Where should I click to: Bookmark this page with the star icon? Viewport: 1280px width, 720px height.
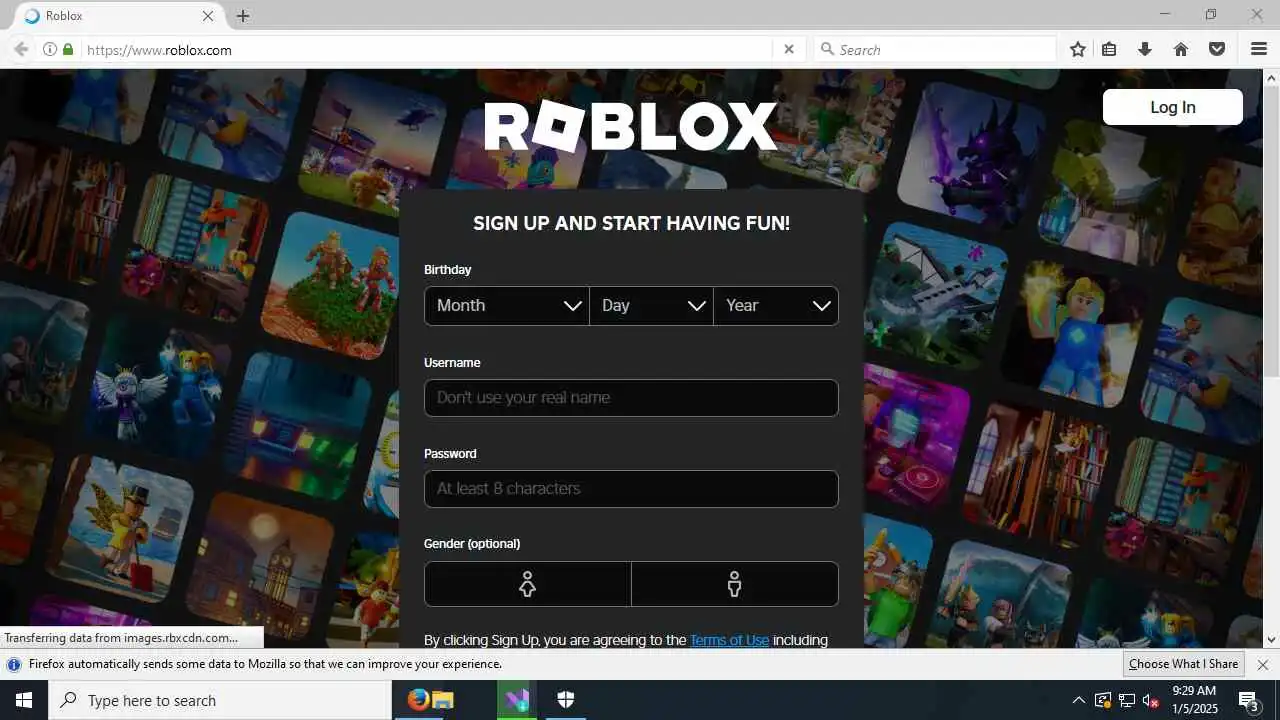(1077, 49)
